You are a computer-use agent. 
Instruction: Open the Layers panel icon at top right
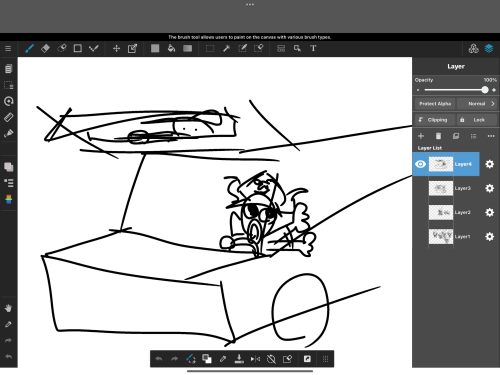(x=489, y=49)
